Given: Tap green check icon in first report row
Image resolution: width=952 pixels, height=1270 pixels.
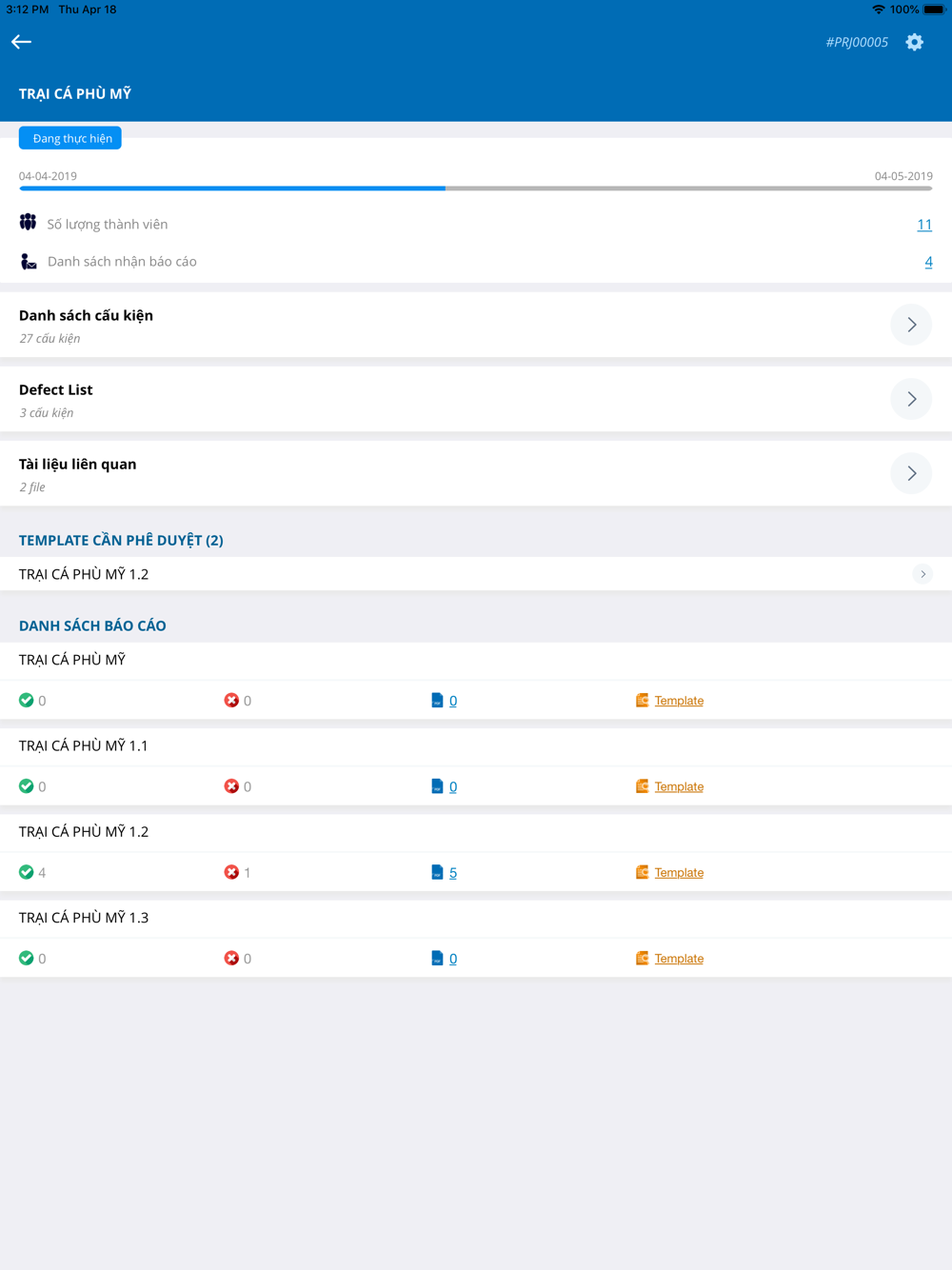Looking at the screenshot, I should [x=26, y=700].
